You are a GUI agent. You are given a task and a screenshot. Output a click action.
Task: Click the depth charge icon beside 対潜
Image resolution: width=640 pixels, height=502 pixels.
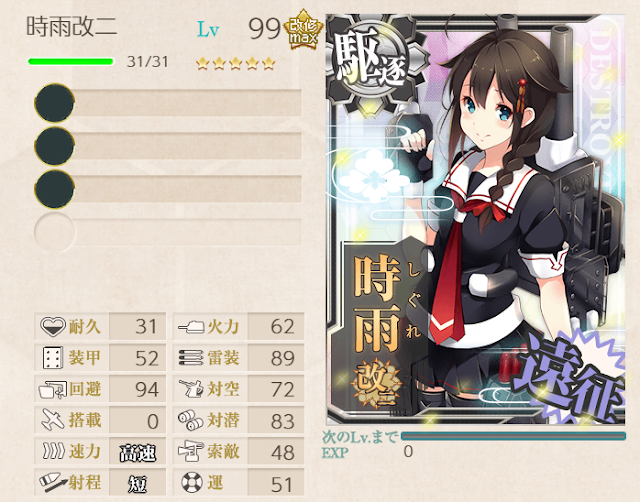click(190, 420)
